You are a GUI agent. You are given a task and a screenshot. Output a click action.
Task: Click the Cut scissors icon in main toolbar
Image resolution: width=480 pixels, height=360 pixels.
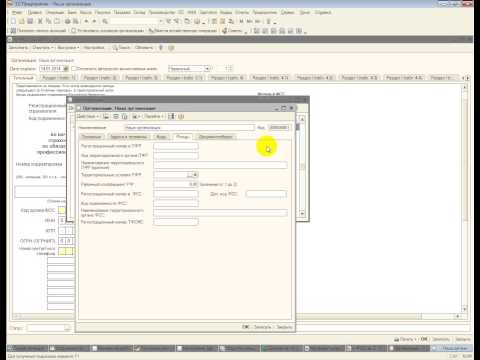tap(40, 21)
